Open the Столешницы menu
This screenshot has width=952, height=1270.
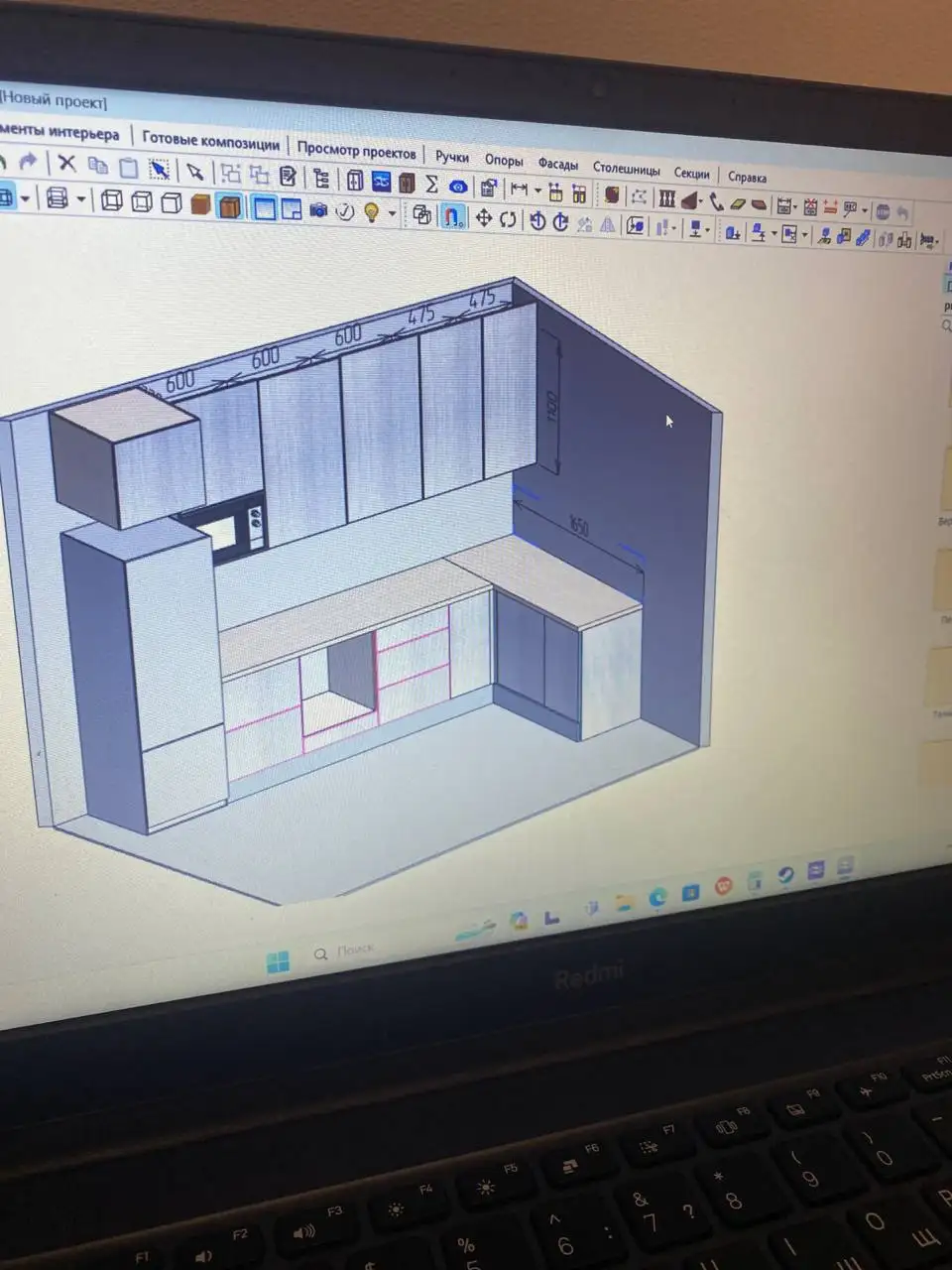tap(626, 169)
